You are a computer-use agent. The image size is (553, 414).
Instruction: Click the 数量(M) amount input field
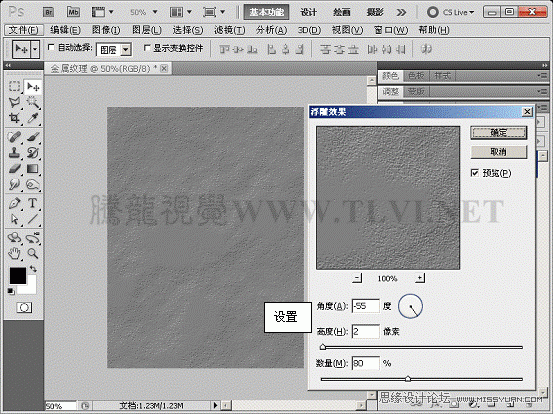click(366, 363)
